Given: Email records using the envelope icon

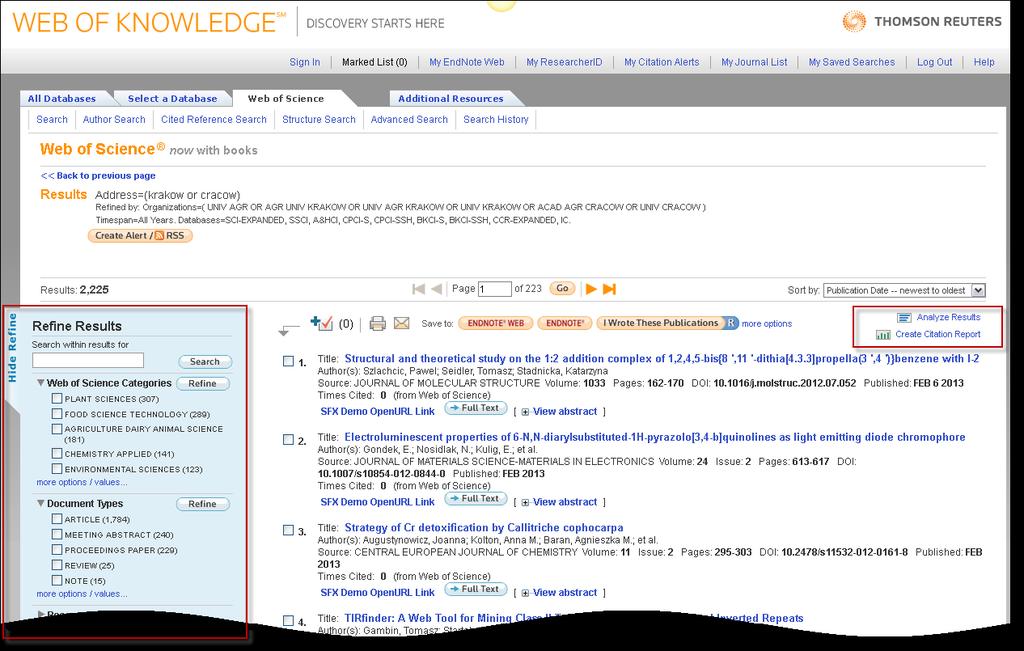Looking at the screenshot, I should (x=402, y=323).
